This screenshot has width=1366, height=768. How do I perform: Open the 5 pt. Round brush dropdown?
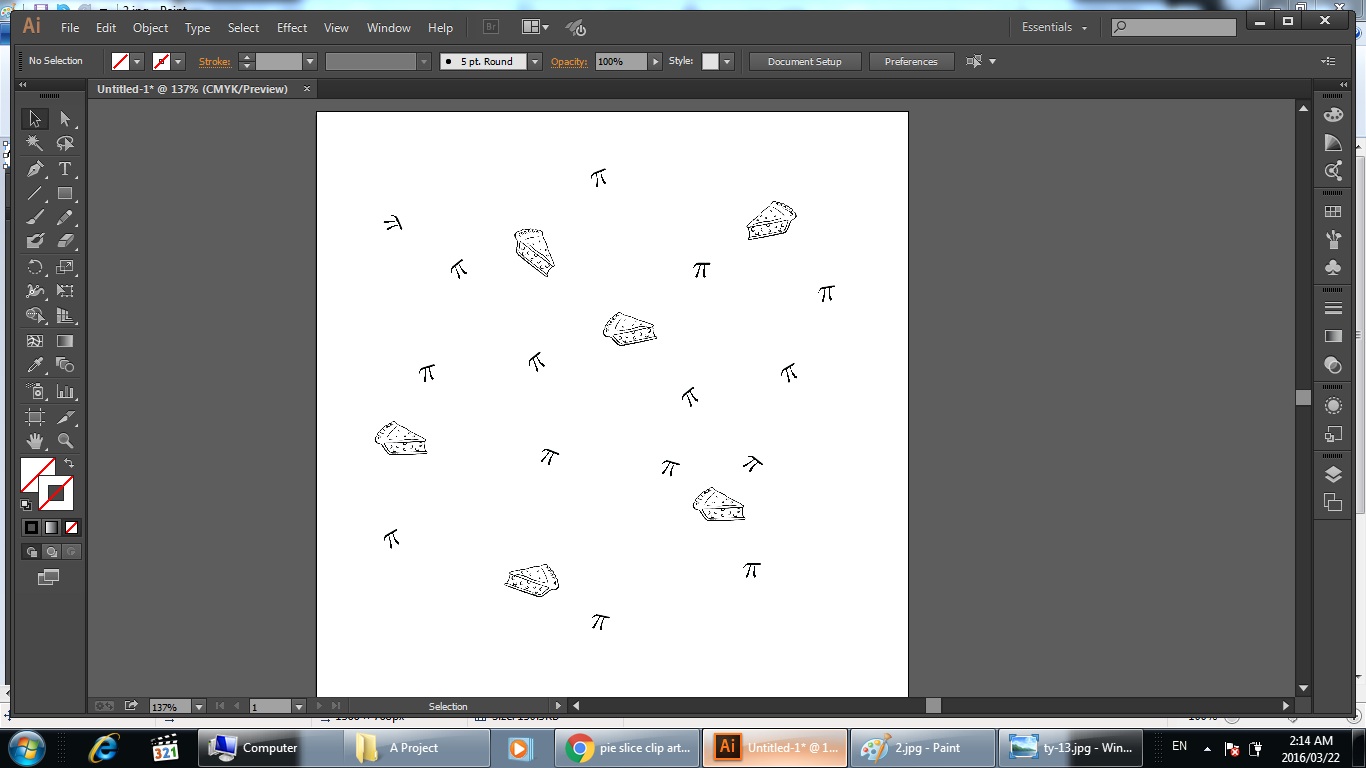click(534, 62)
